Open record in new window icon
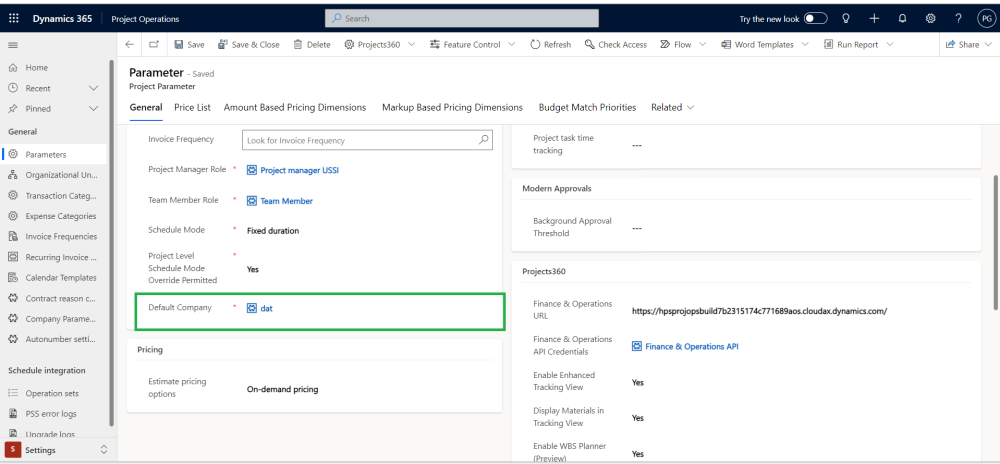Viewport: 1000px width, 464px height. point(154,45)
